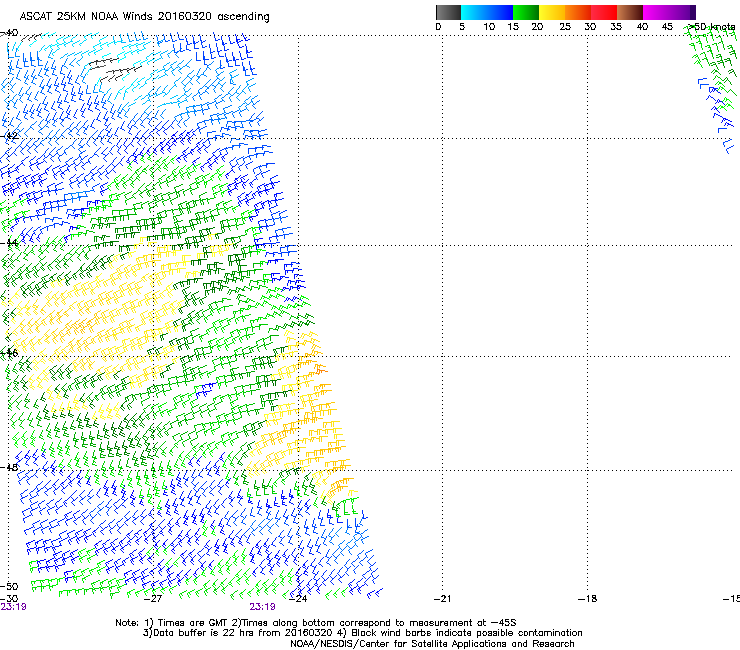The height and width of the screenshot is (650, 740).
Task: Click the '23:19' time left of longitude -24
Action: click(262, 607)
